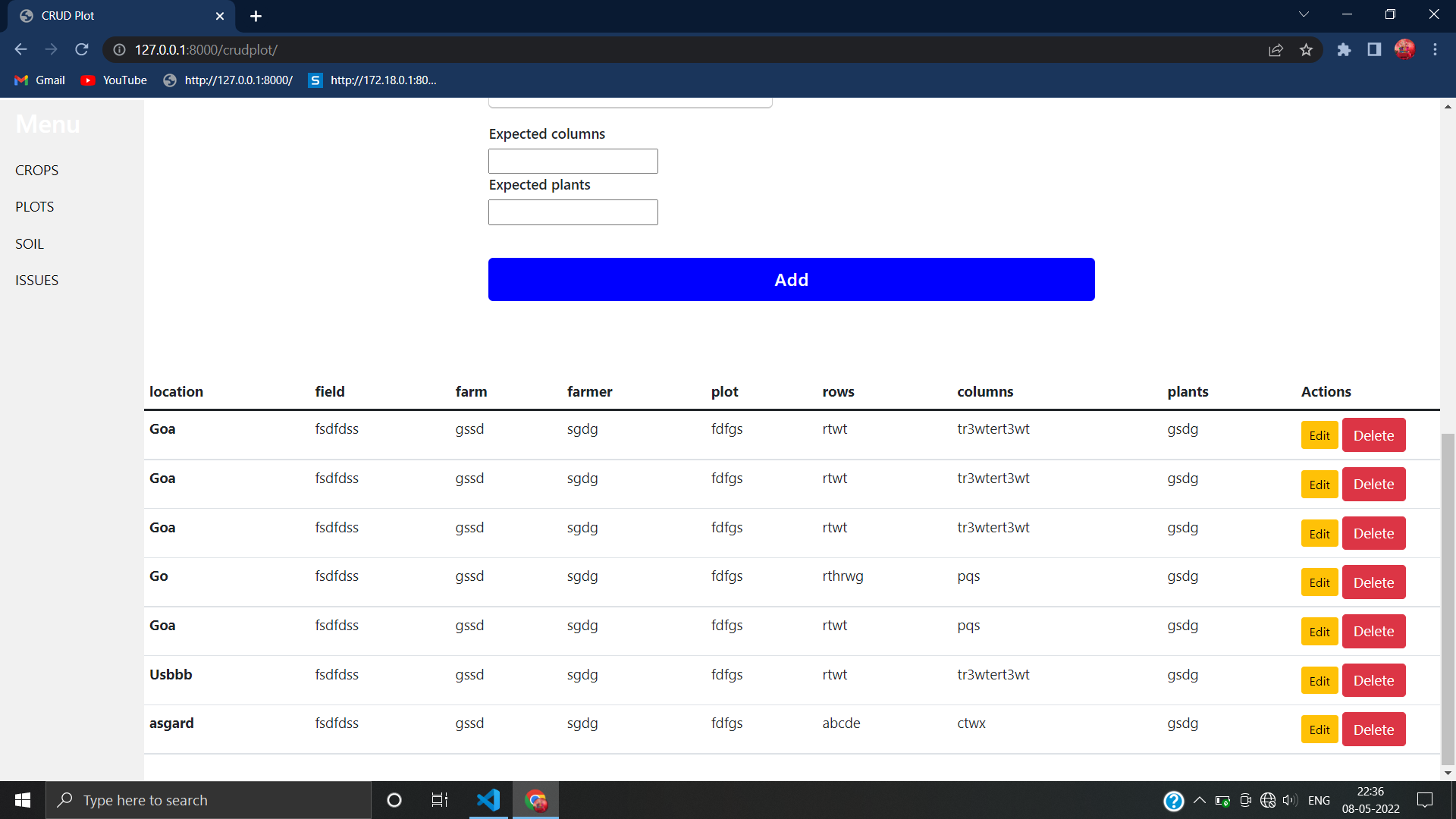The width and height of the screenshot is (1456, 819).
Task: Open the share page icon
Action: pyautogui.click(x=1276, y=49)
